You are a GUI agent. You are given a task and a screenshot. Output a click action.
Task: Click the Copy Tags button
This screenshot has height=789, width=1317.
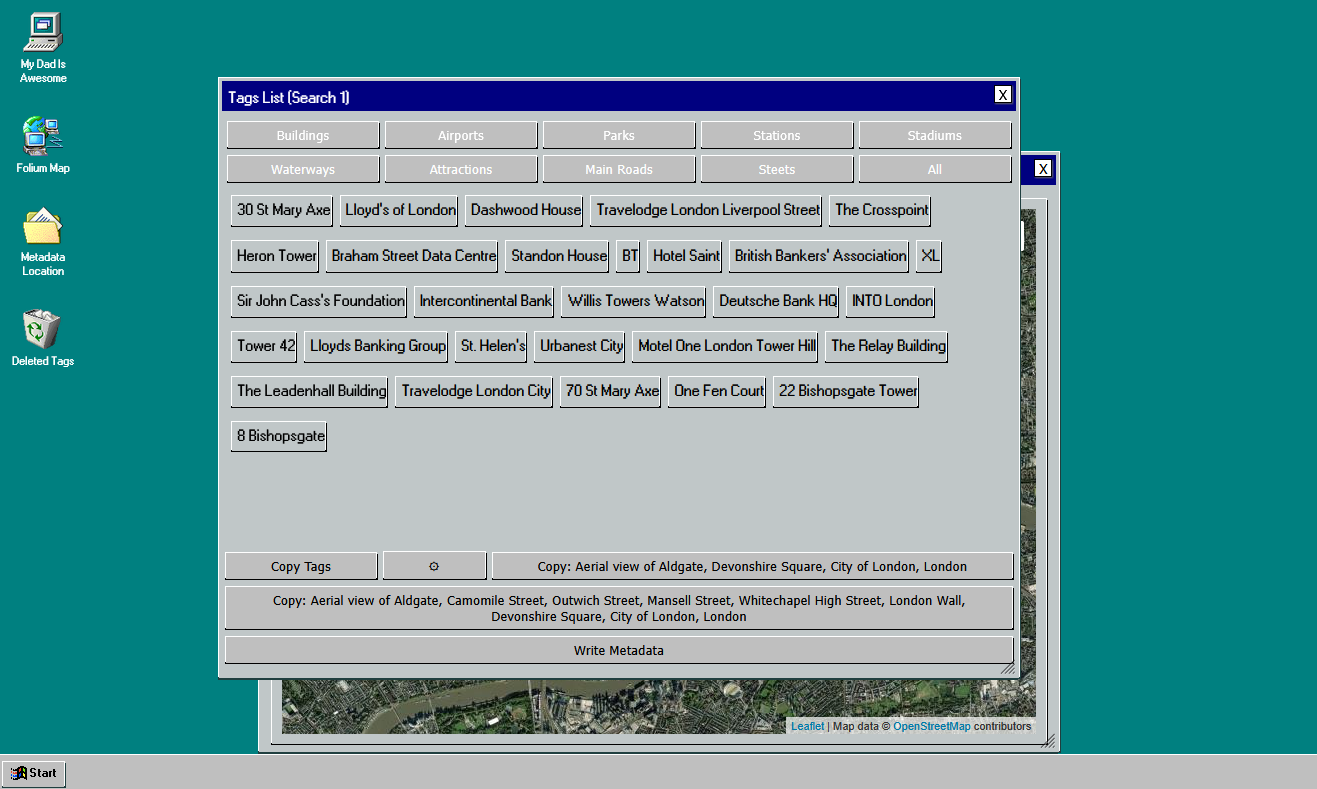coord(301,566)
